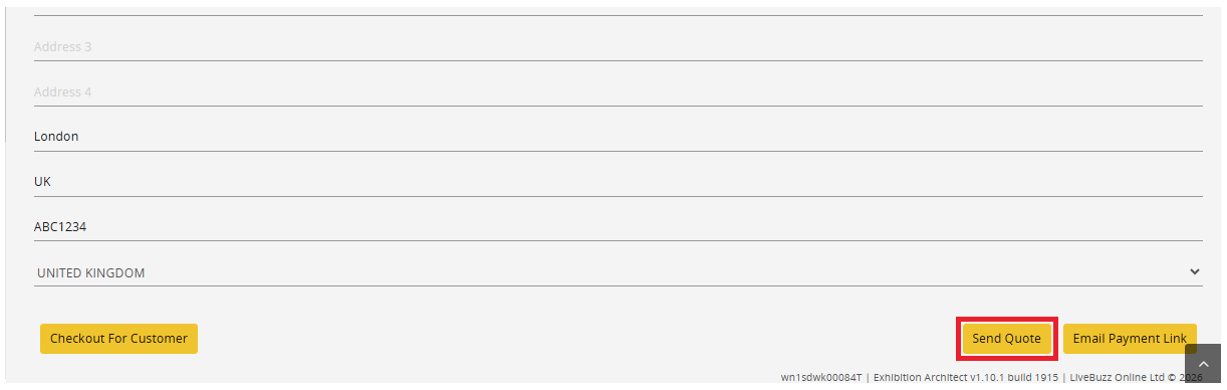The image size is (1227, 390).
Task: Click the scroll-to-top arrow icon
Action: pos(1203,364)
